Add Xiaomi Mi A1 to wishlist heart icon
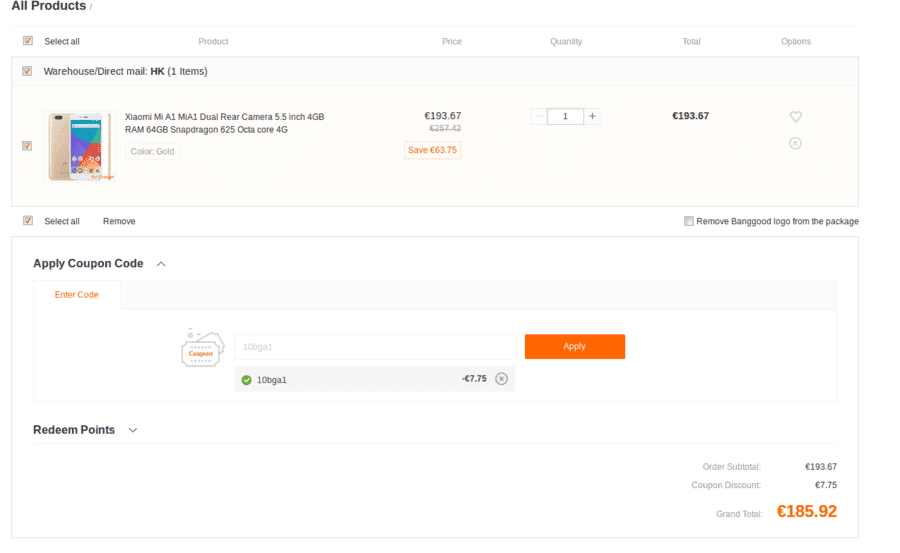 tap(795, 117)
